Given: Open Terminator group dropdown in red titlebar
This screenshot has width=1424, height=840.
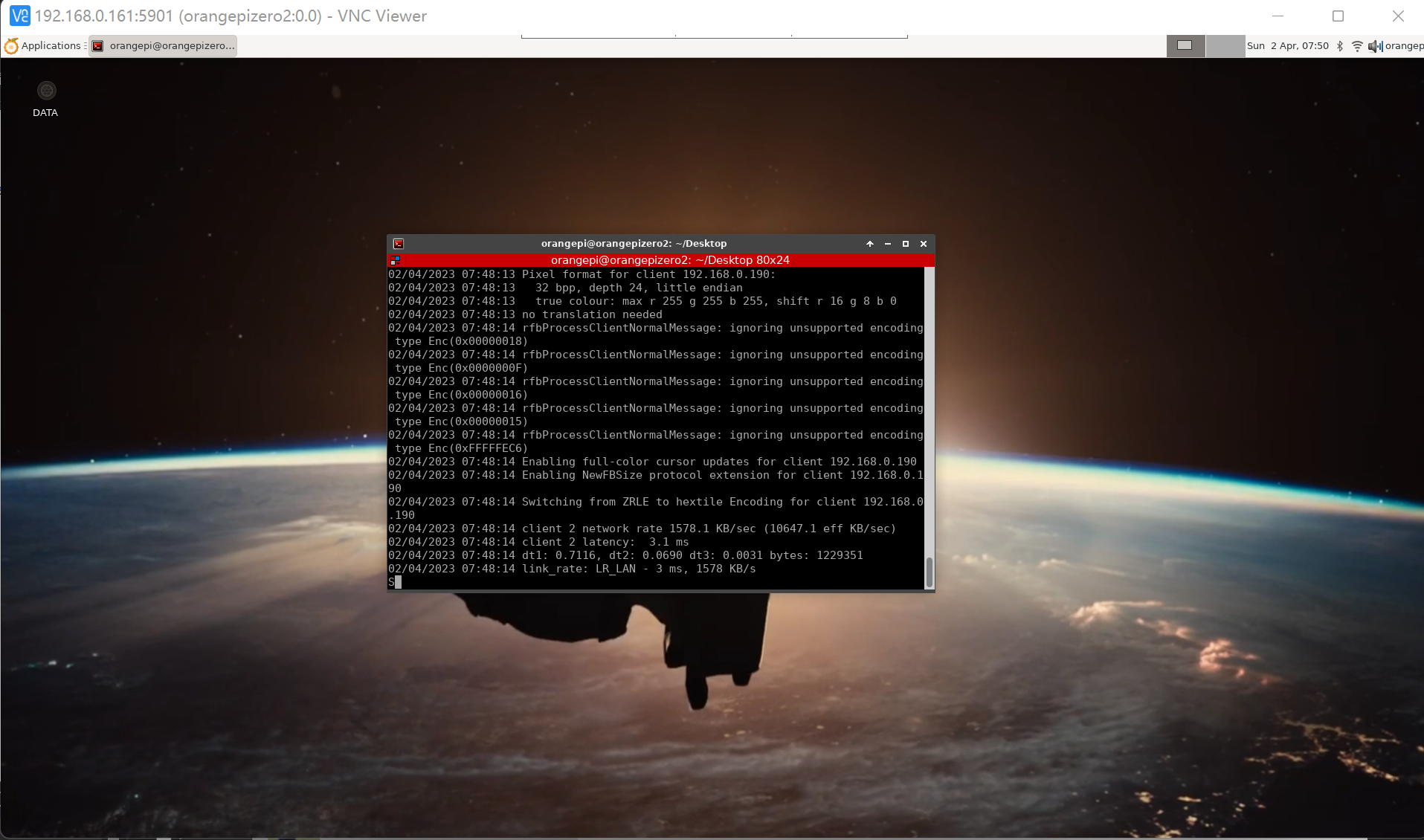Looking at the screenshot, I should point(396,260).
